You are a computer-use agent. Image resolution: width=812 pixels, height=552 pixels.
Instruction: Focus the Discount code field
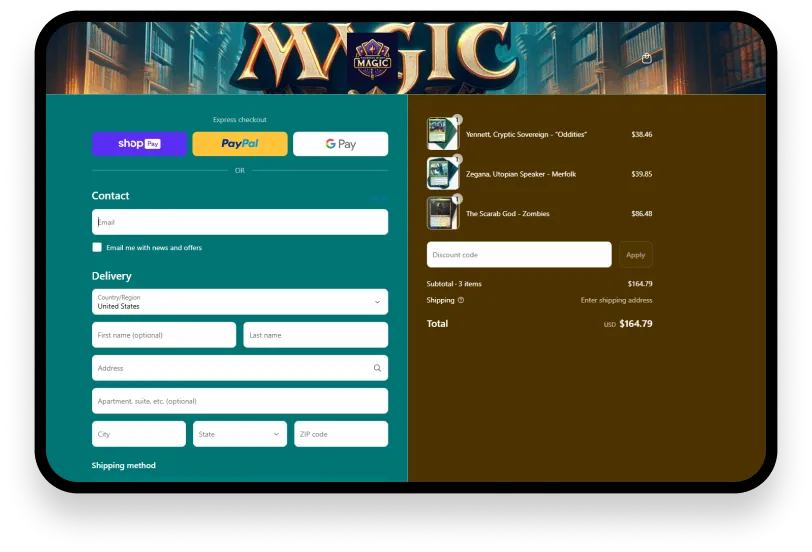[519, 255]
